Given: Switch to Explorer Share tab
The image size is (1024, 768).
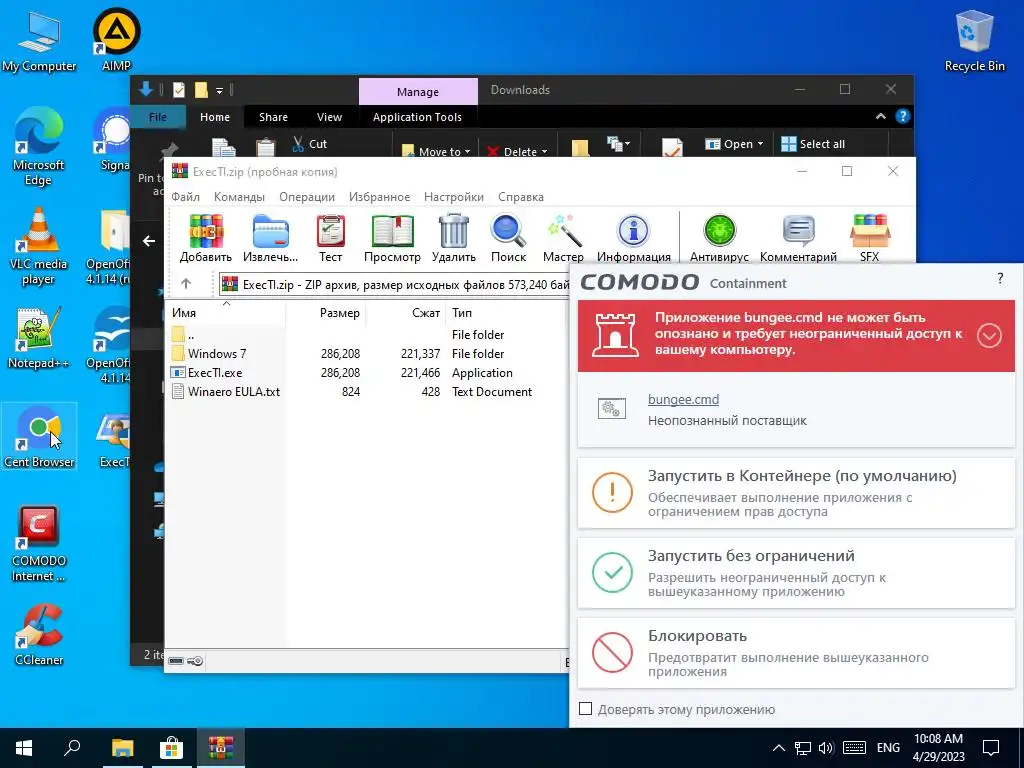Looking at the screenshot, I should point(273,117).
